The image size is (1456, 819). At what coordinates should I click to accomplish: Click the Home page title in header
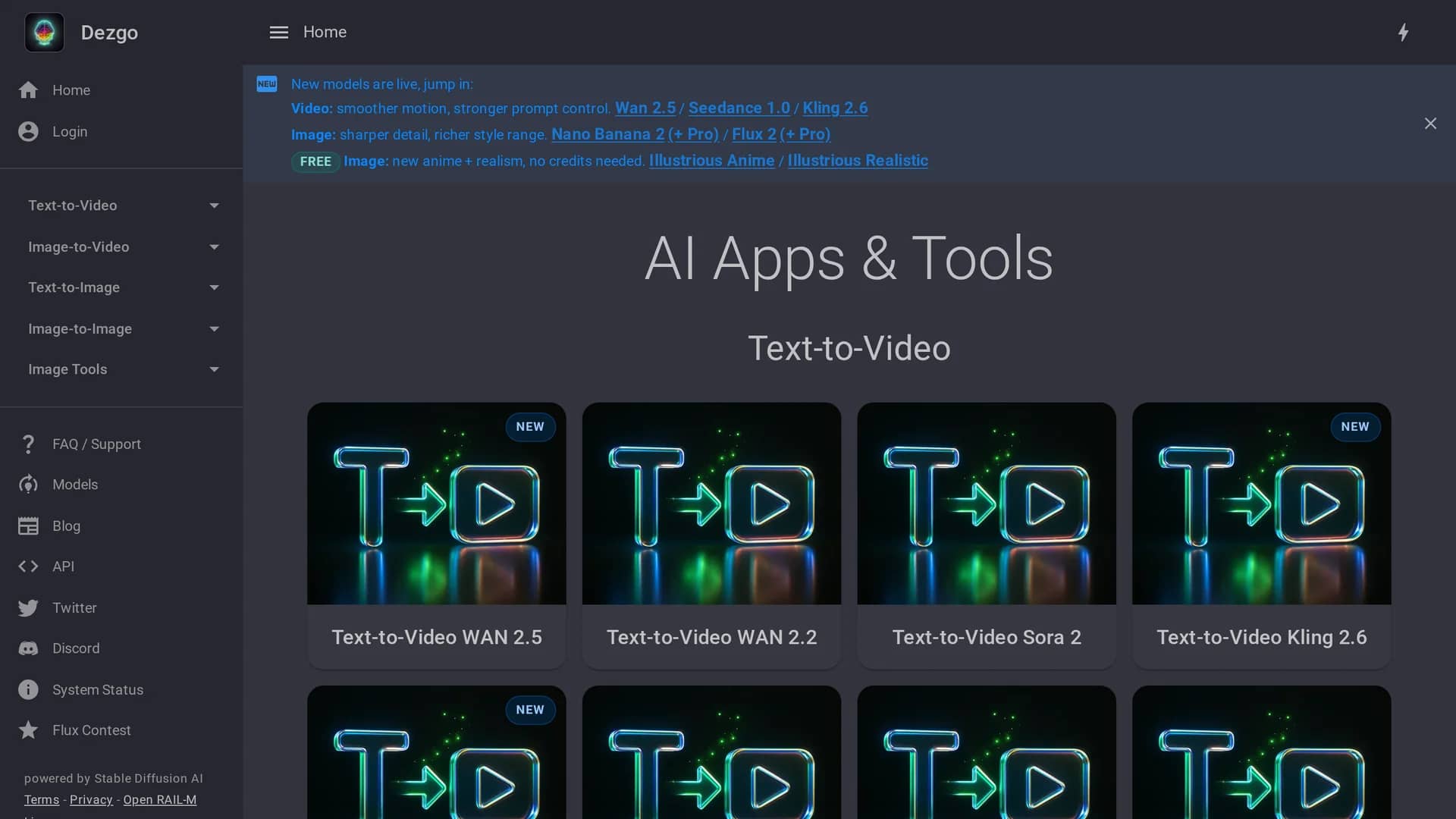(325, 32)
